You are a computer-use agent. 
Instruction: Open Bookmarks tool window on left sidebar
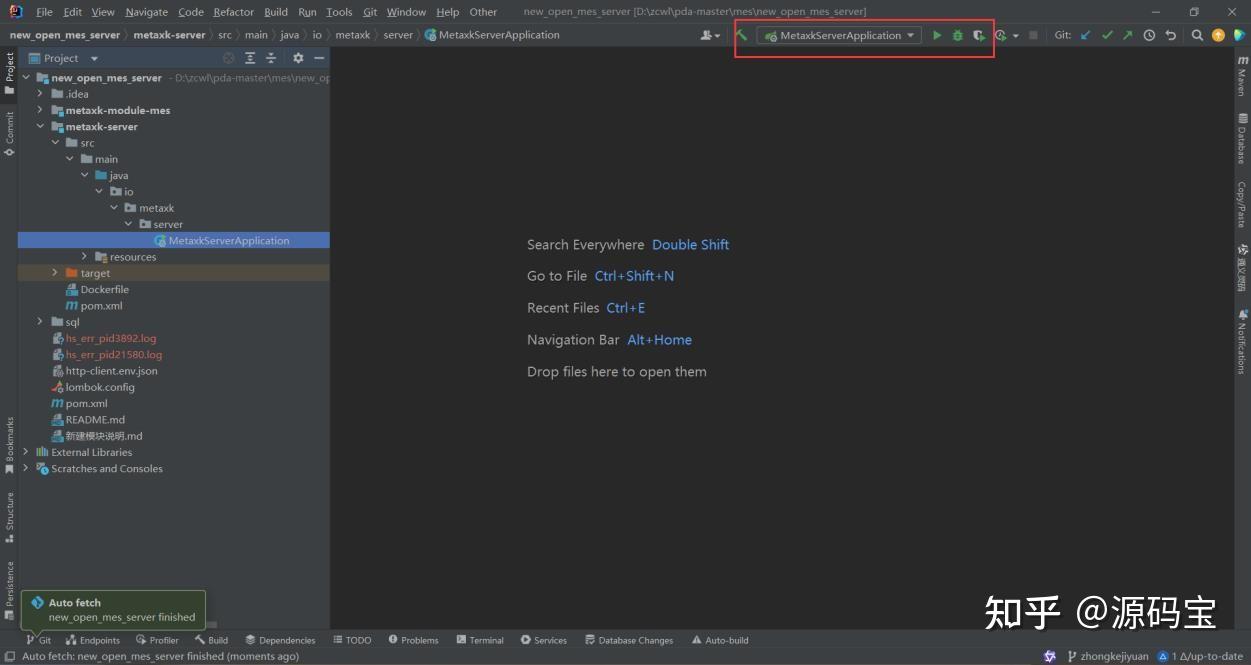(x=9, y=445)
